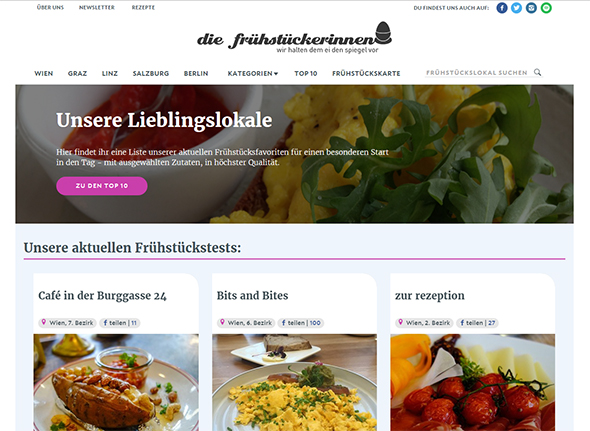590x431 pixels.
Task: Open the Newsletter link
Action: 97,8
